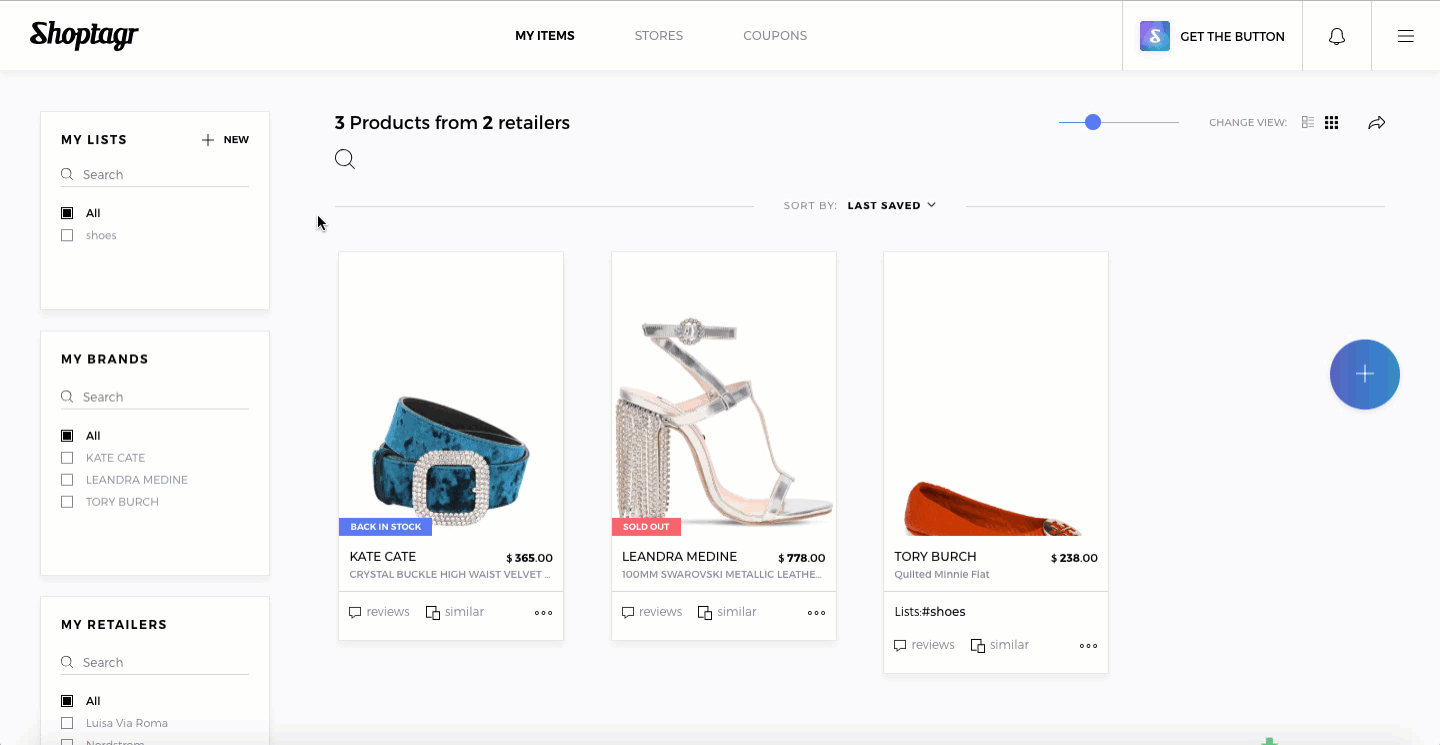Image resolution: width=1440 pixels, height=745 pixels.
Task: Check All in My Brands
Action: point(67,435)
